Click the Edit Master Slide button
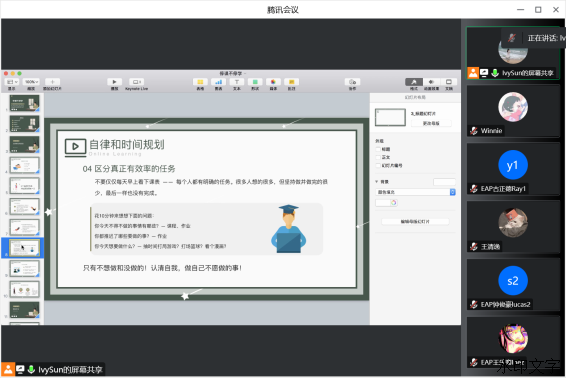Screen dimensions: 566x378 point(415,221)
